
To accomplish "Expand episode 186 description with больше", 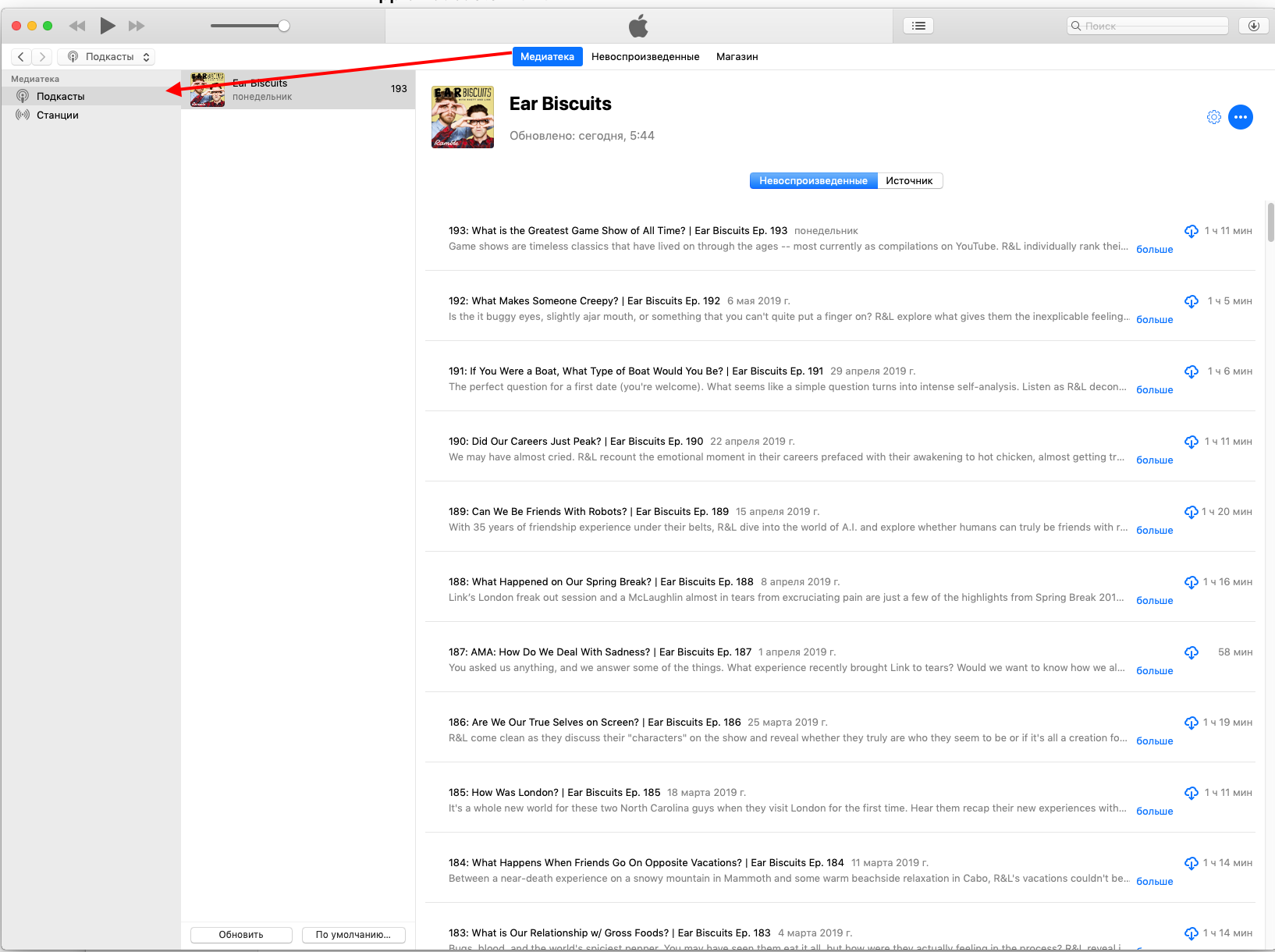I will click(1155, 741).
